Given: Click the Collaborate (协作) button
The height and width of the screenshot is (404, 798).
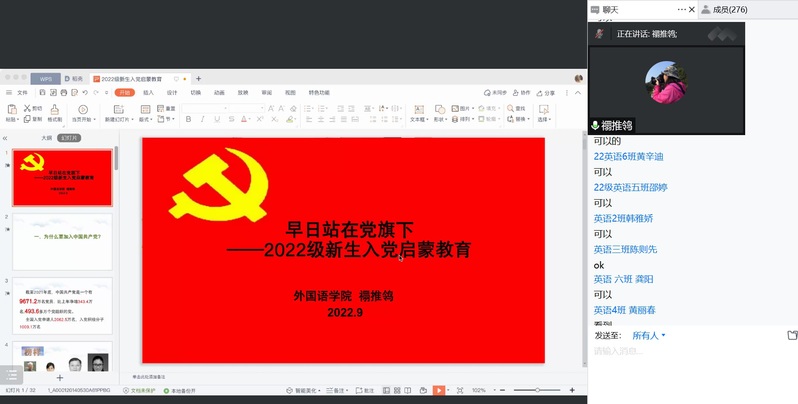Looking at the screenshot, I should pyautogui.click(x=523, y=93).
